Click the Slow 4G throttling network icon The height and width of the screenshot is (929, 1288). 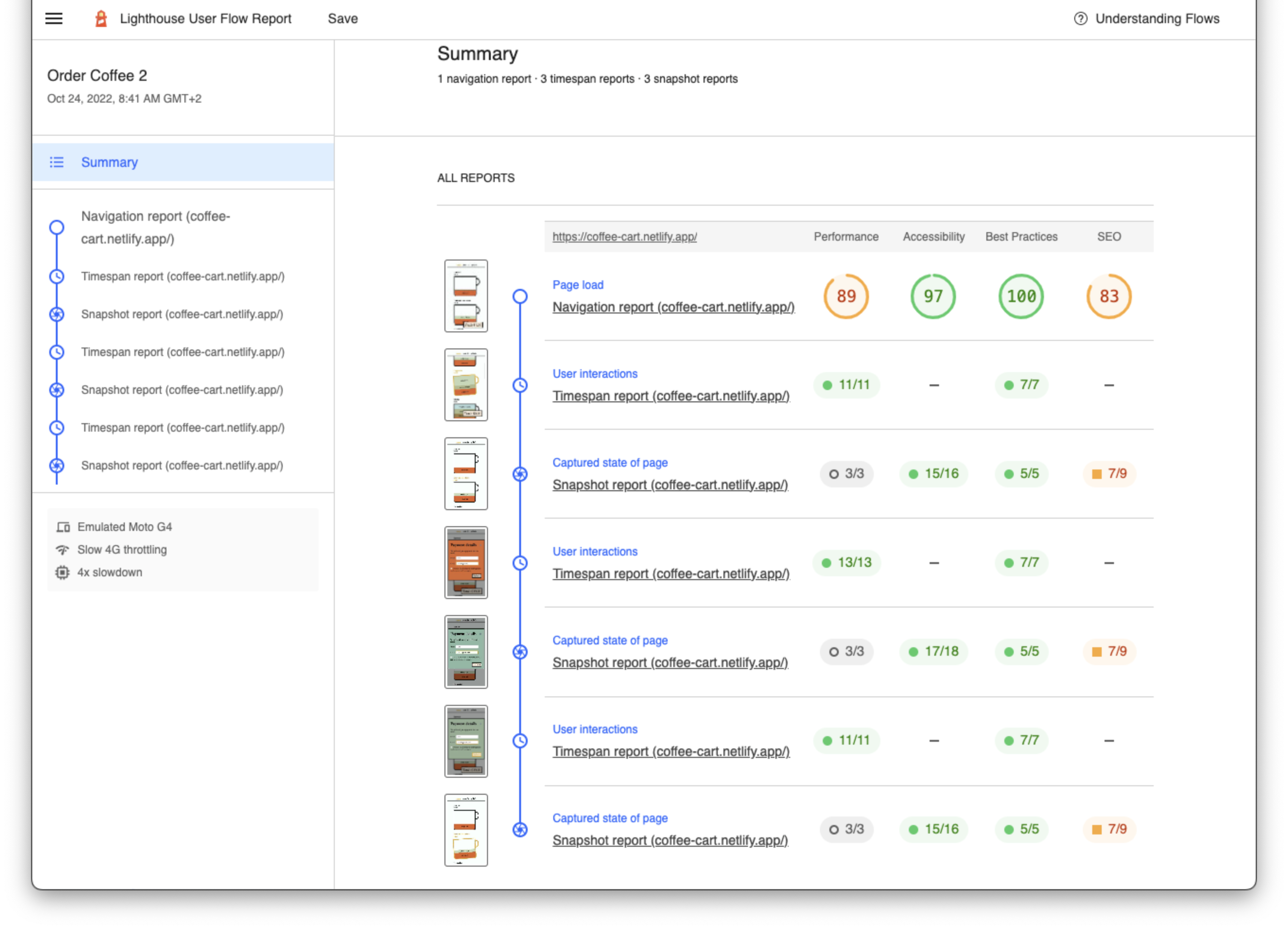62,550
